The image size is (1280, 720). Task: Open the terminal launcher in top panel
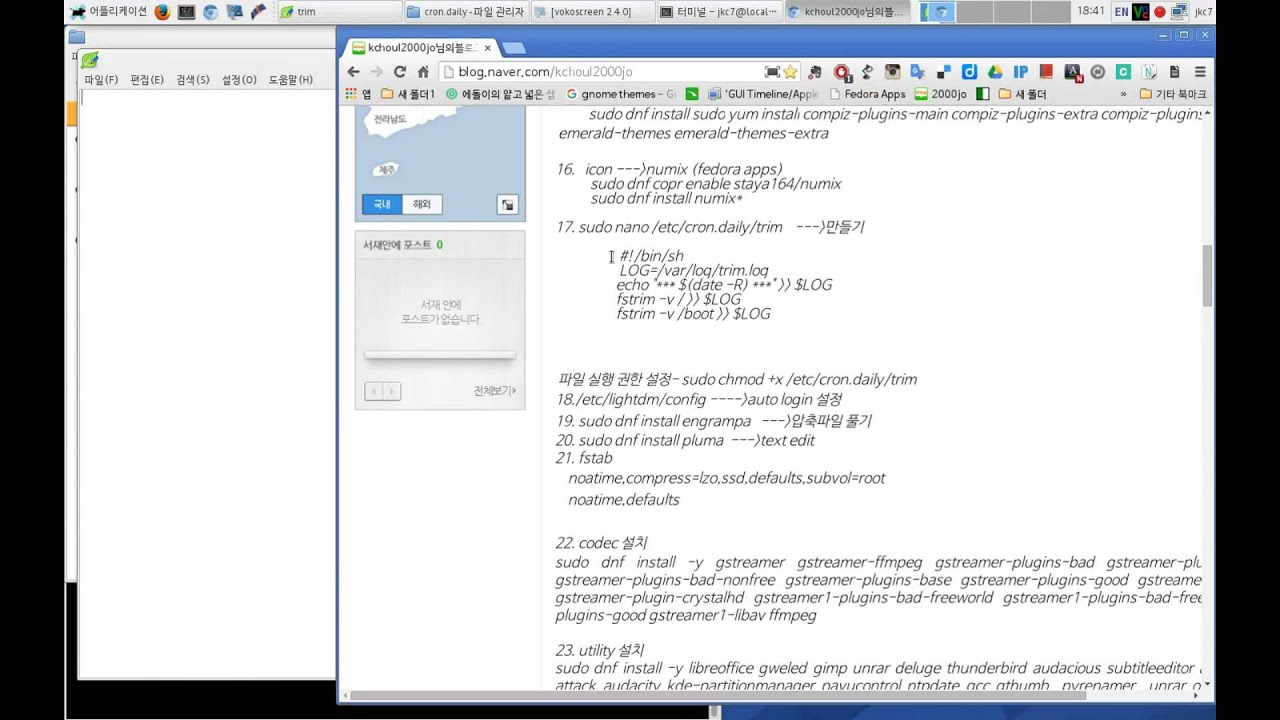click(x=186, y=12)
